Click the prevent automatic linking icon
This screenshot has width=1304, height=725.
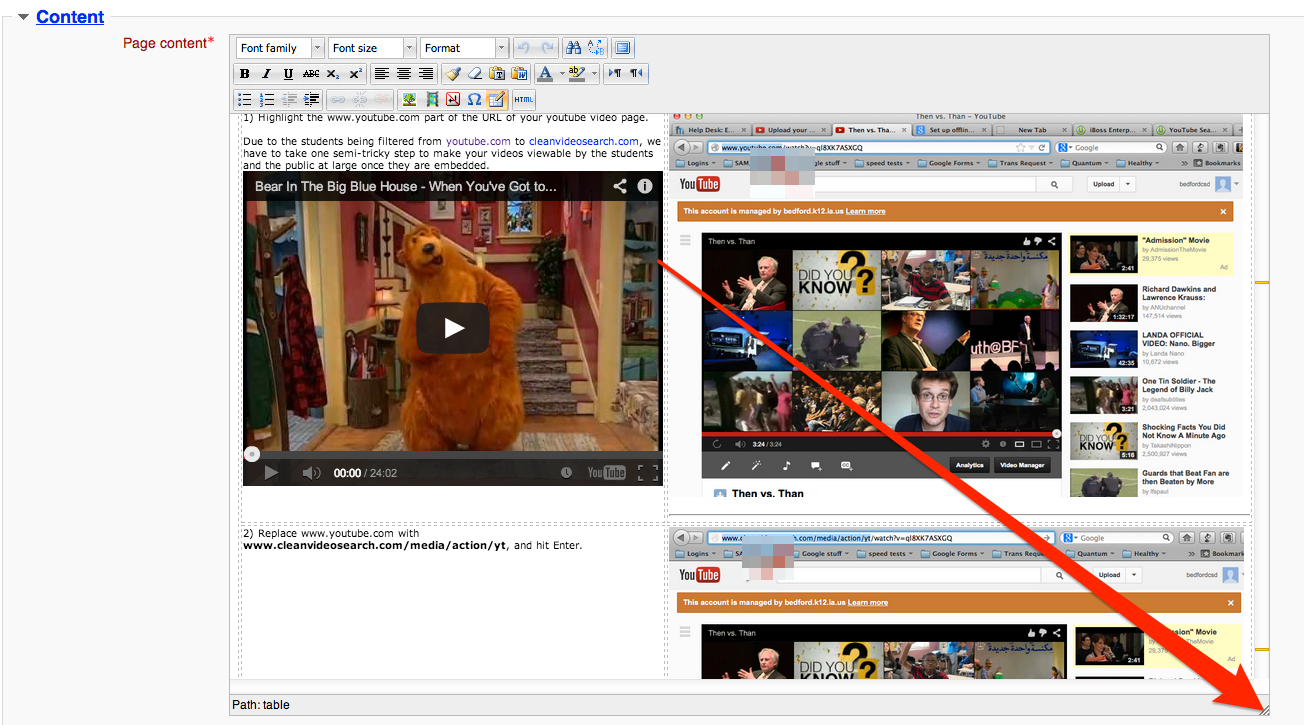pyautogui.click(x=382, y=99)
